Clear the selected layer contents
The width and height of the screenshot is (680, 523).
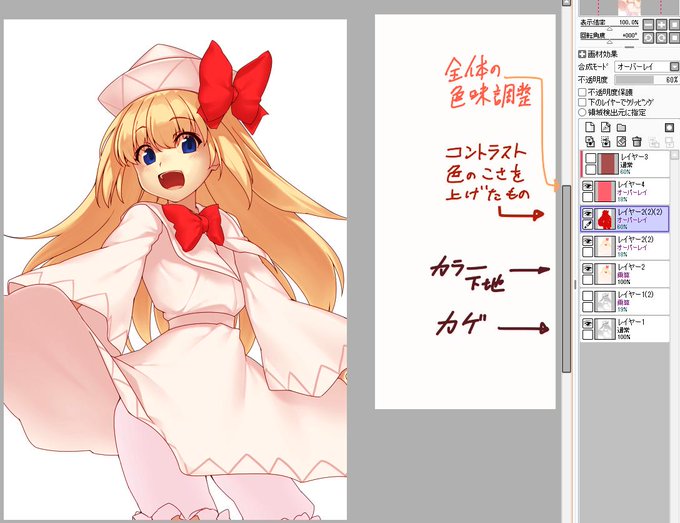[621, 141]
